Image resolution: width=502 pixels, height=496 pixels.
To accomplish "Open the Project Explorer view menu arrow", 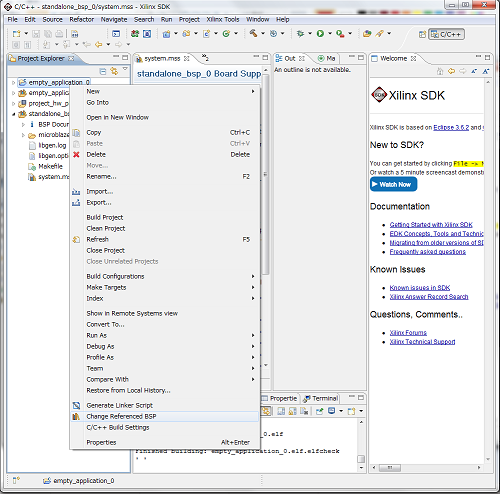I will (125, 69).
